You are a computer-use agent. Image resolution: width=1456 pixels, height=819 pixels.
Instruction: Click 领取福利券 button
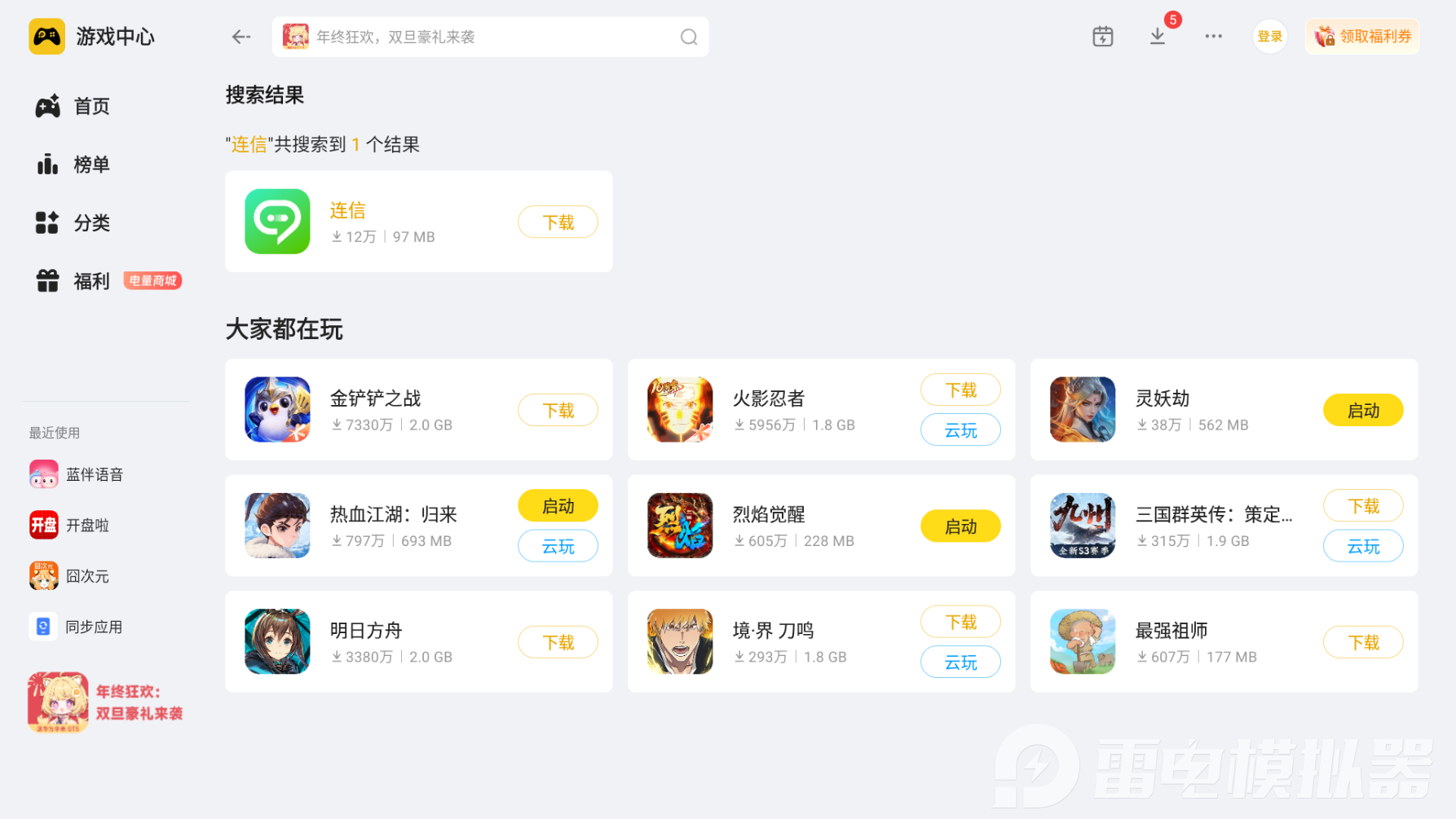1362,37
